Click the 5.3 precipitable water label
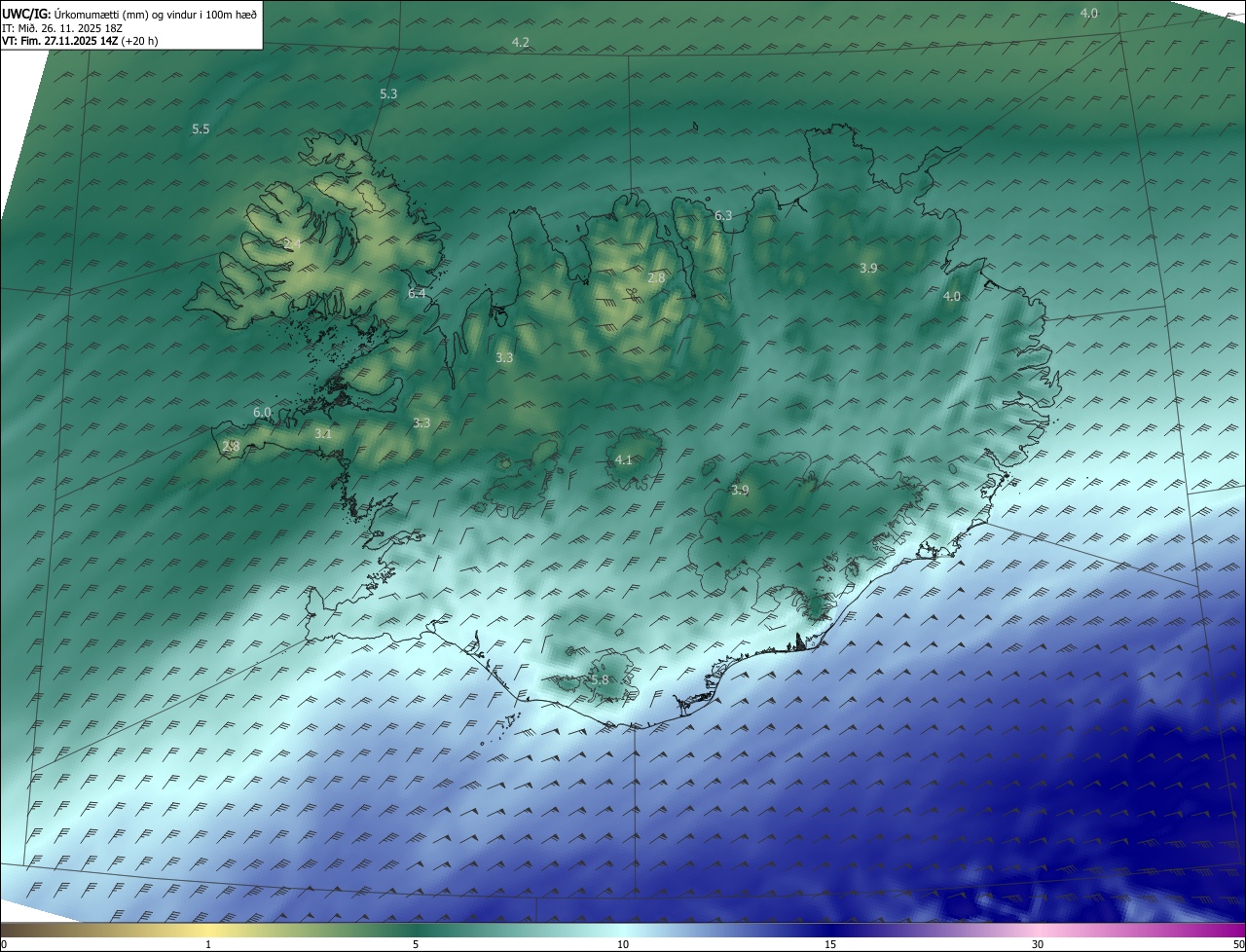This screenshot has width=1246, height=952. 388,93
